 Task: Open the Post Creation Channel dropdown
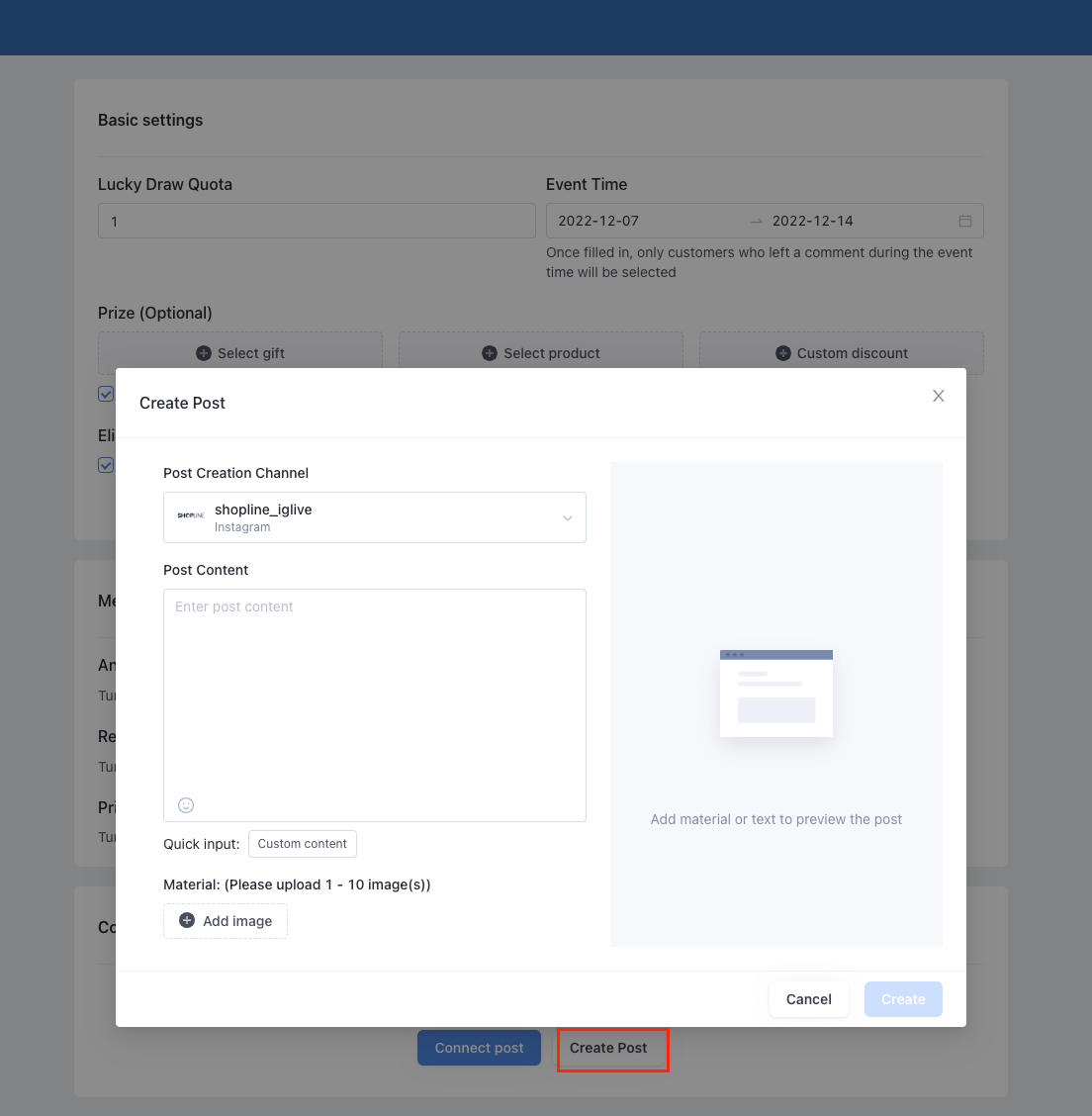(374, 517)
